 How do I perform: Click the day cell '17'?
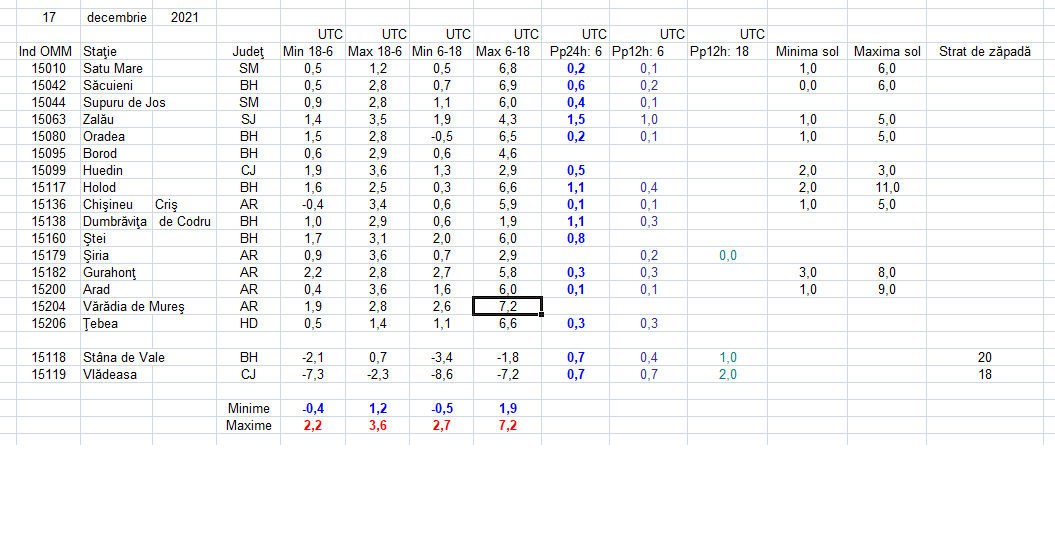pyautogui.click(x=48, y=17)
